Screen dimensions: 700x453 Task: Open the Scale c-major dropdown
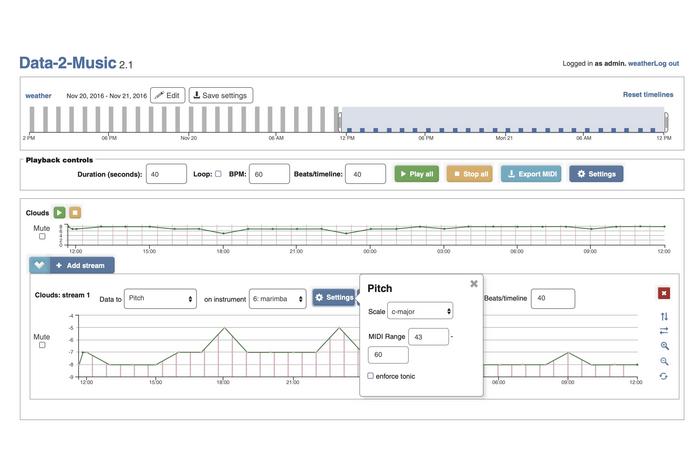pos(421,312)
